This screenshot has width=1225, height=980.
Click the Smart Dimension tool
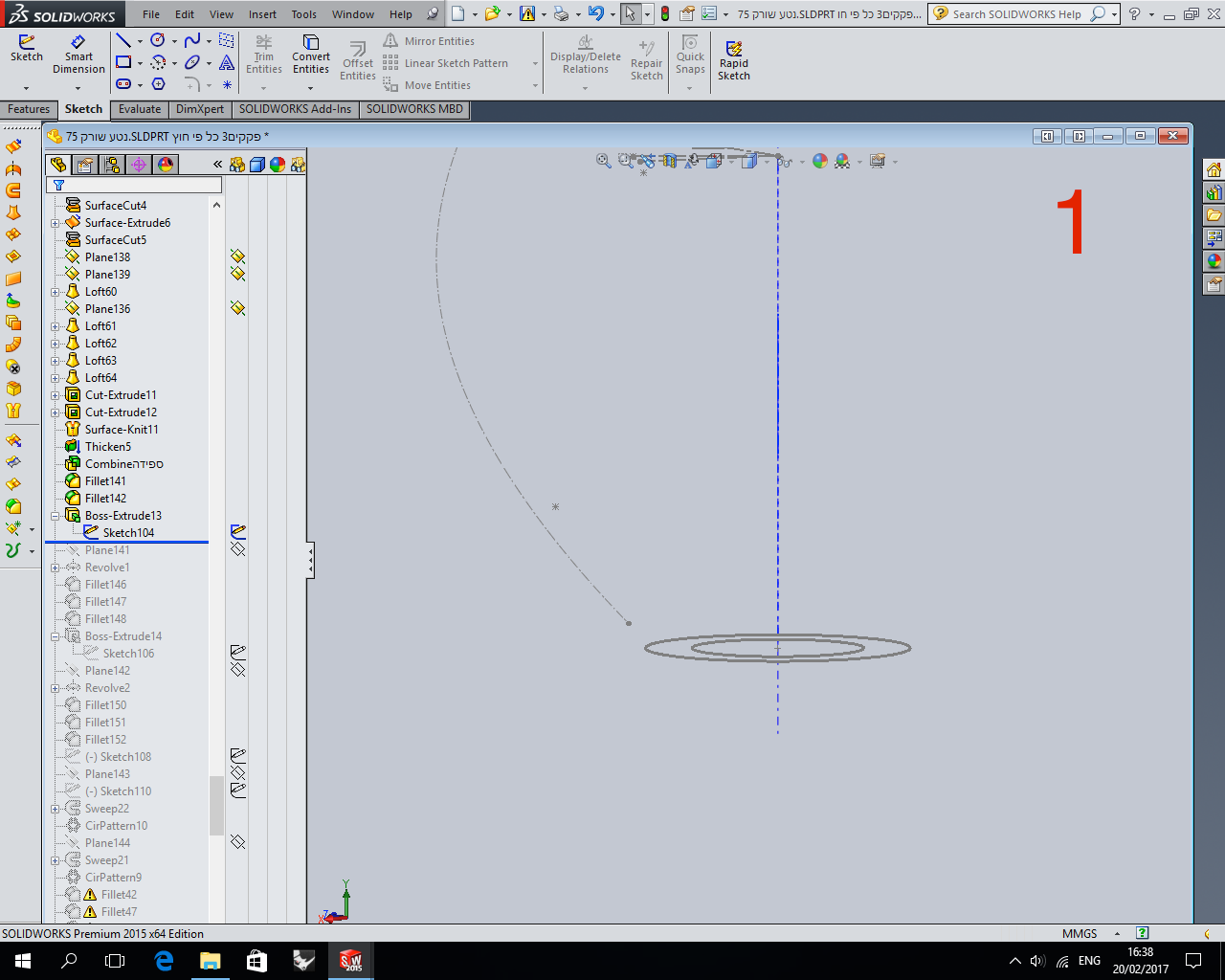pos(78,56)
